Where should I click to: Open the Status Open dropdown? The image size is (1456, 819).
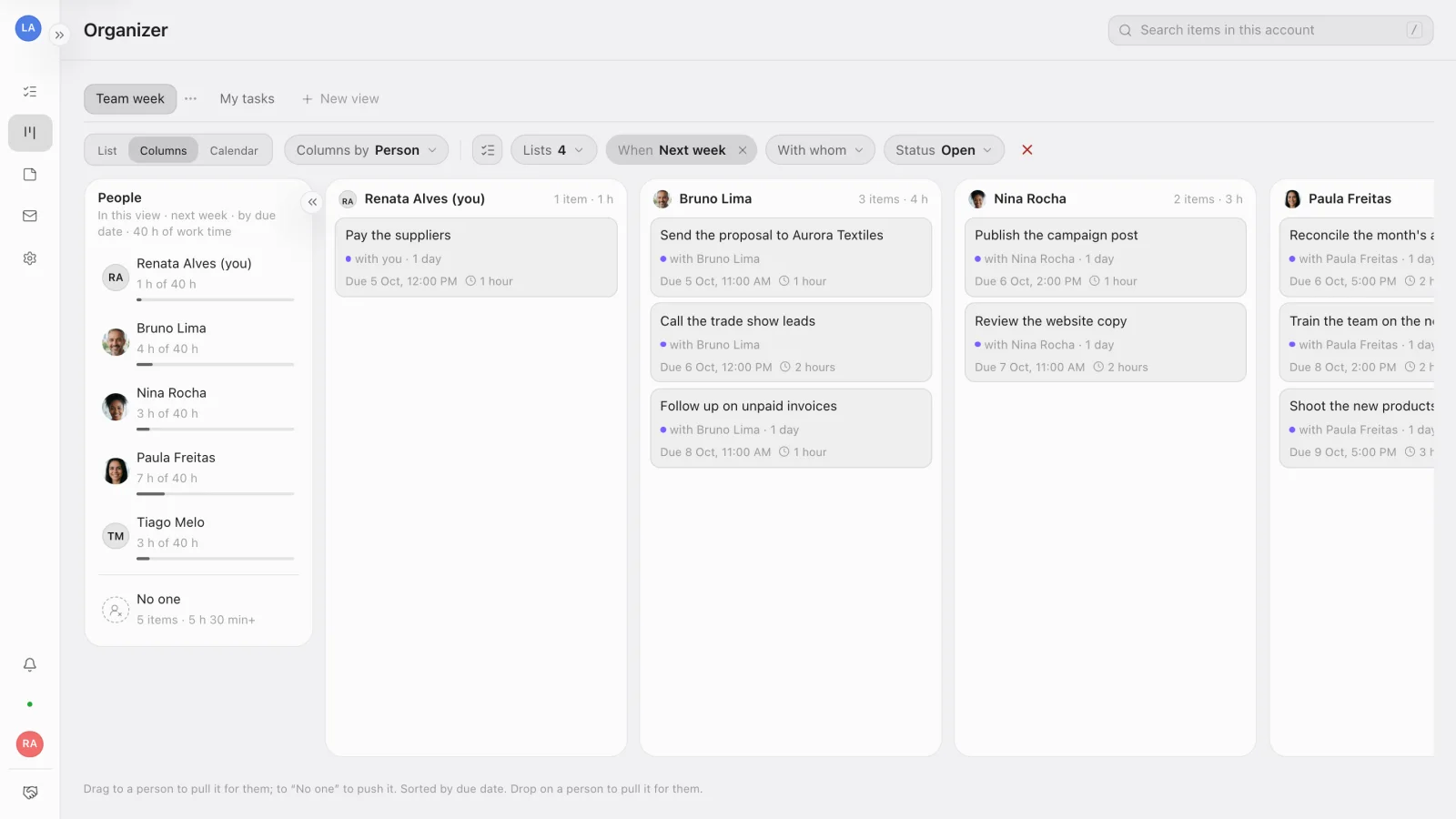[x=944, y=150]
